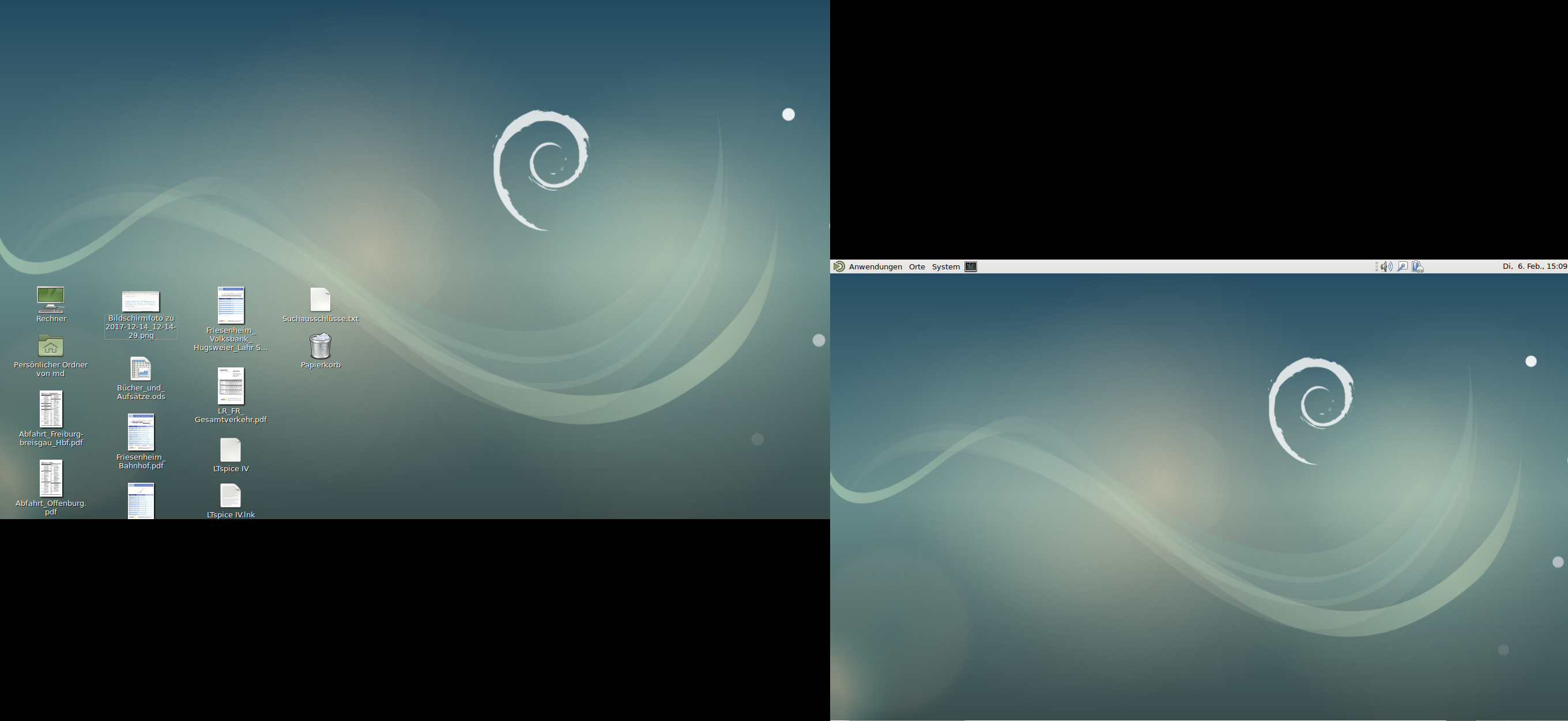Click the volume speaker icon
The width and height of the screenshot is (1568, 721).
pyautogui.click(x=1386, y=266)
